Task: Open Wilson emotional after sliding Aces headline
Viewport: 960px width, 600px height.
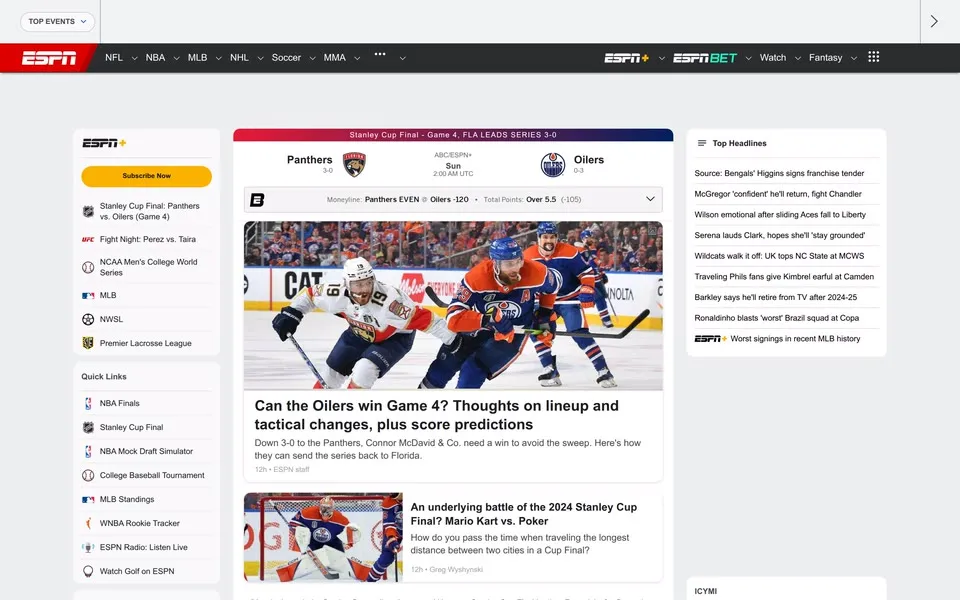Action: point(780,215)
